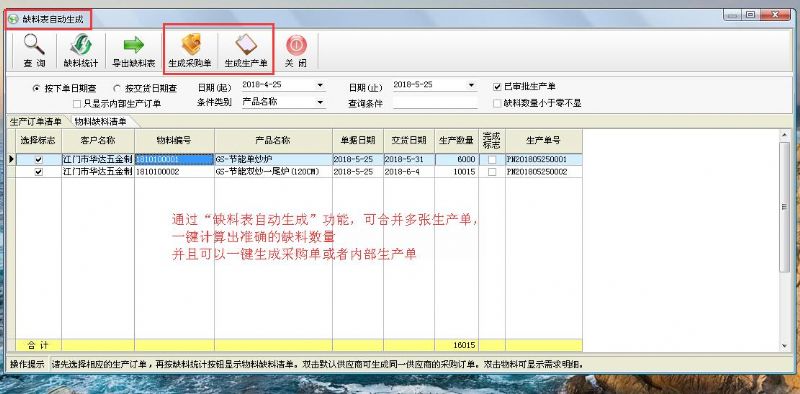Click the 产品名称 column header

pos(273,140)
